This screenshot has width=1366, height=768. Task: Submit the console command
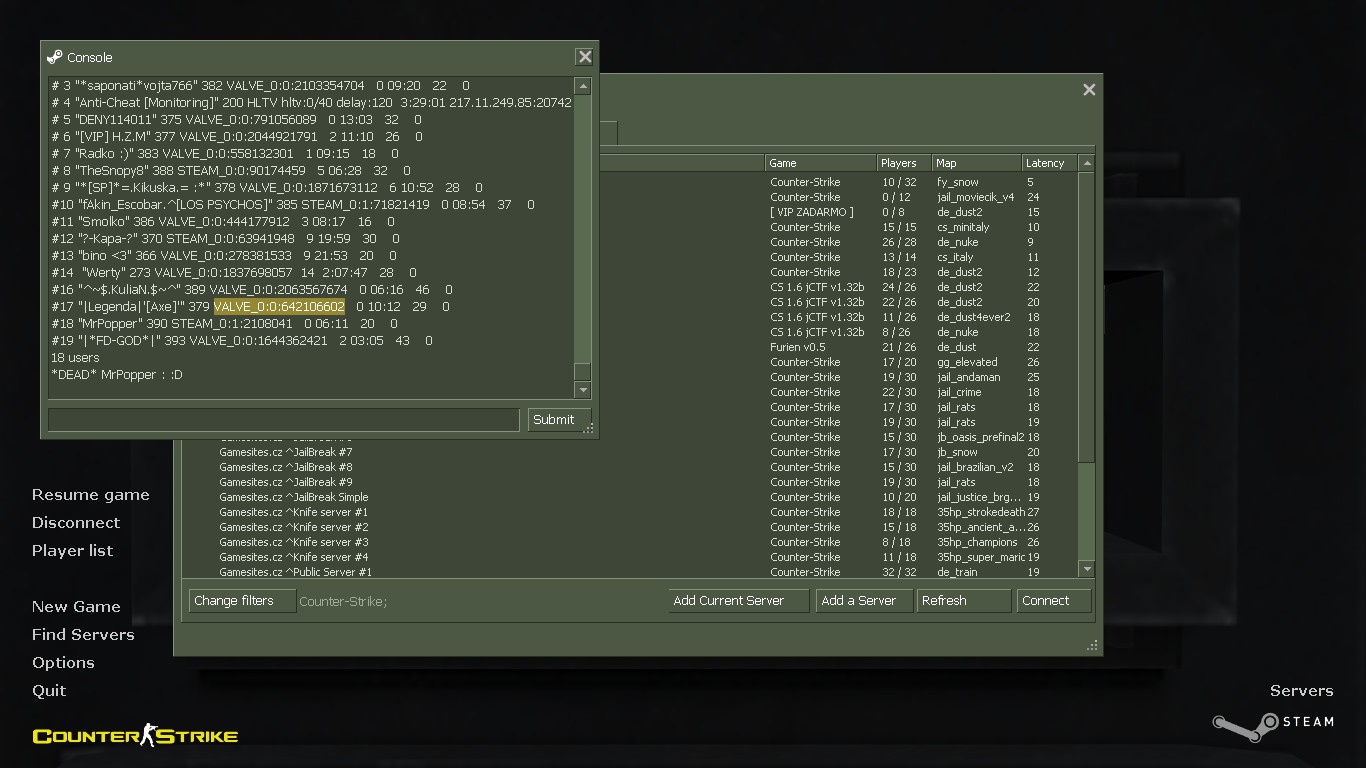tap(559, 420)
